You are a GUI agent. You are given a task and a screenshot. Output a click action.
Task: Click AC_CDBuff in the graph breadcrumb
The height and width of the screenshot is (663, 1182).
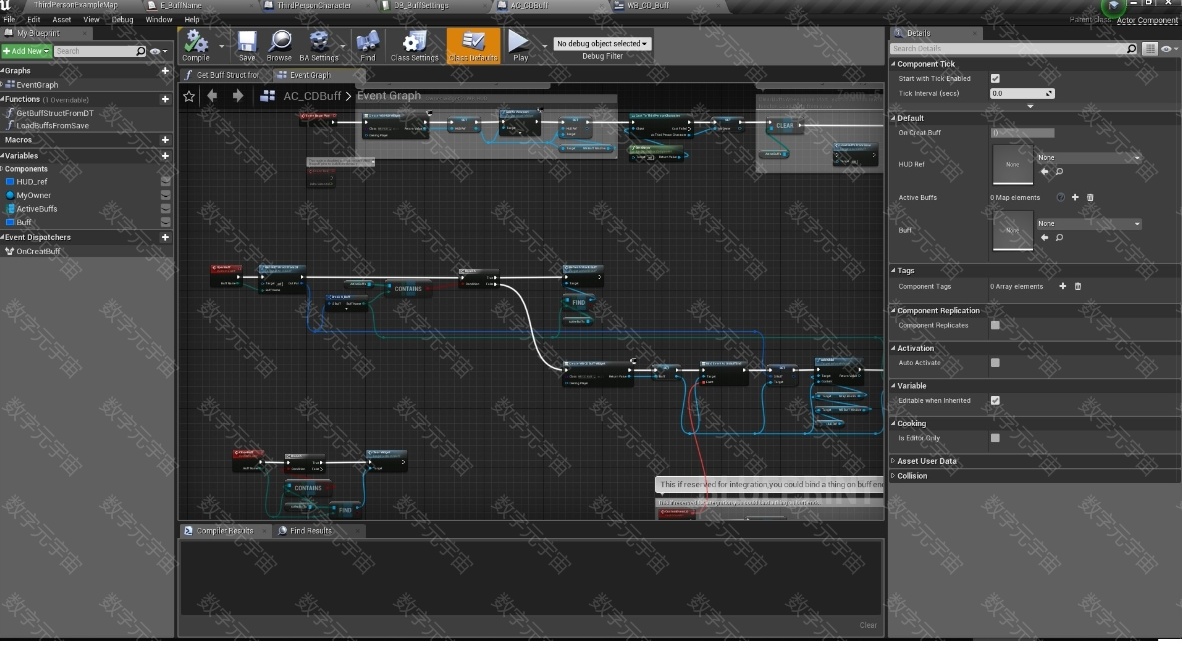[312, 96]
